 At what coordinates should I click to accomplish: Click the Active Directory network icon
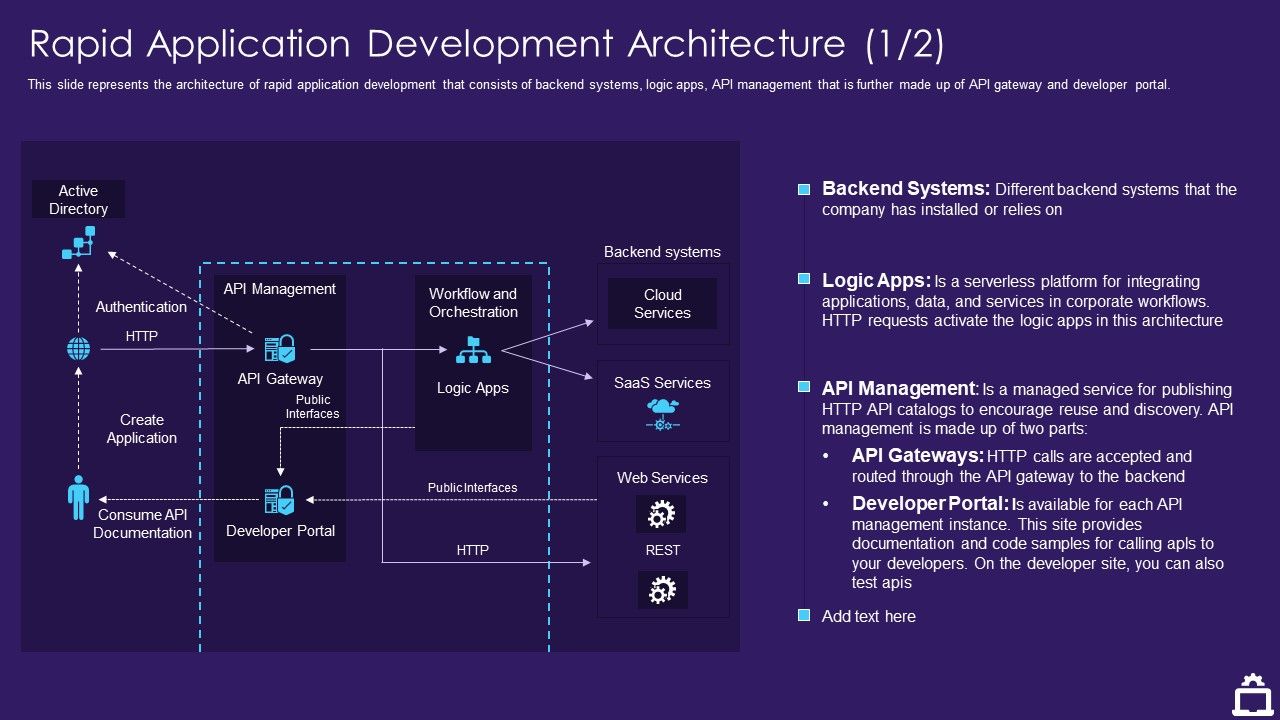click(x=79, y=243)
